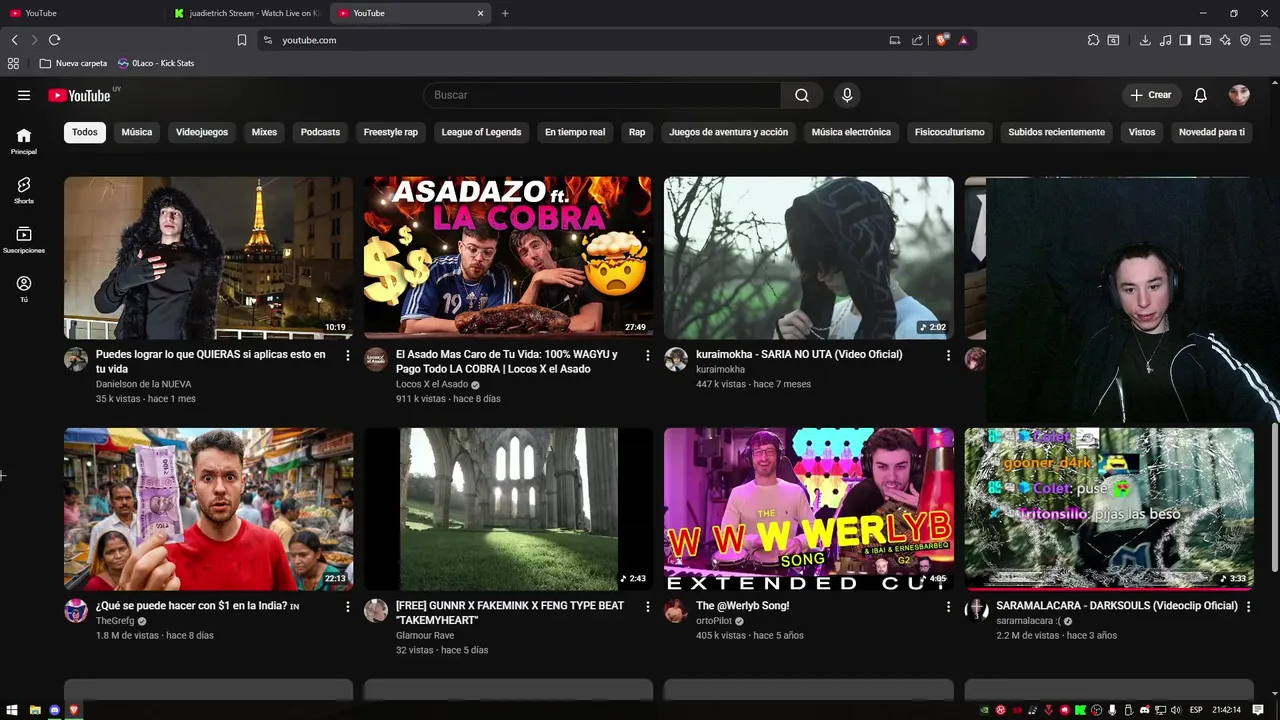Open the Brave Wallet icon
The height and width of the screenshot is (720, 1280).
[1205, 40]
